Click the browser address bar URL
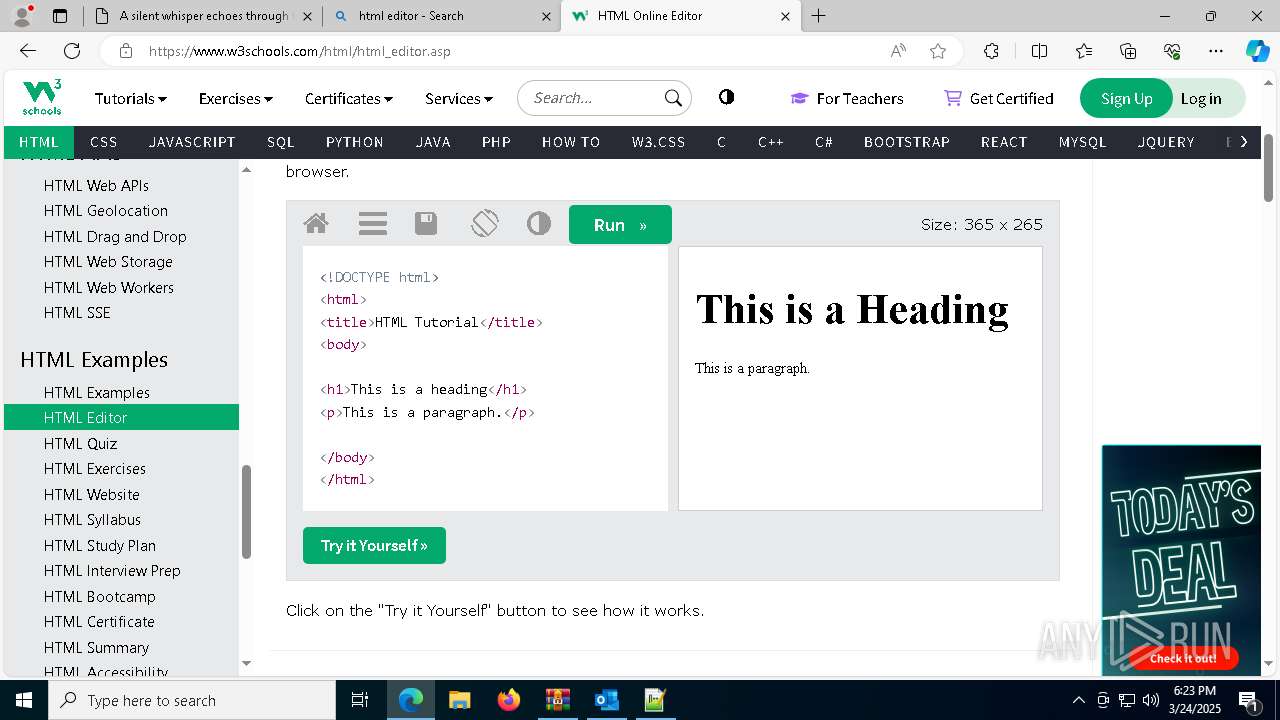Image resolution: width=1280 pixels, height=720 pixels. [x=300, y=51]
